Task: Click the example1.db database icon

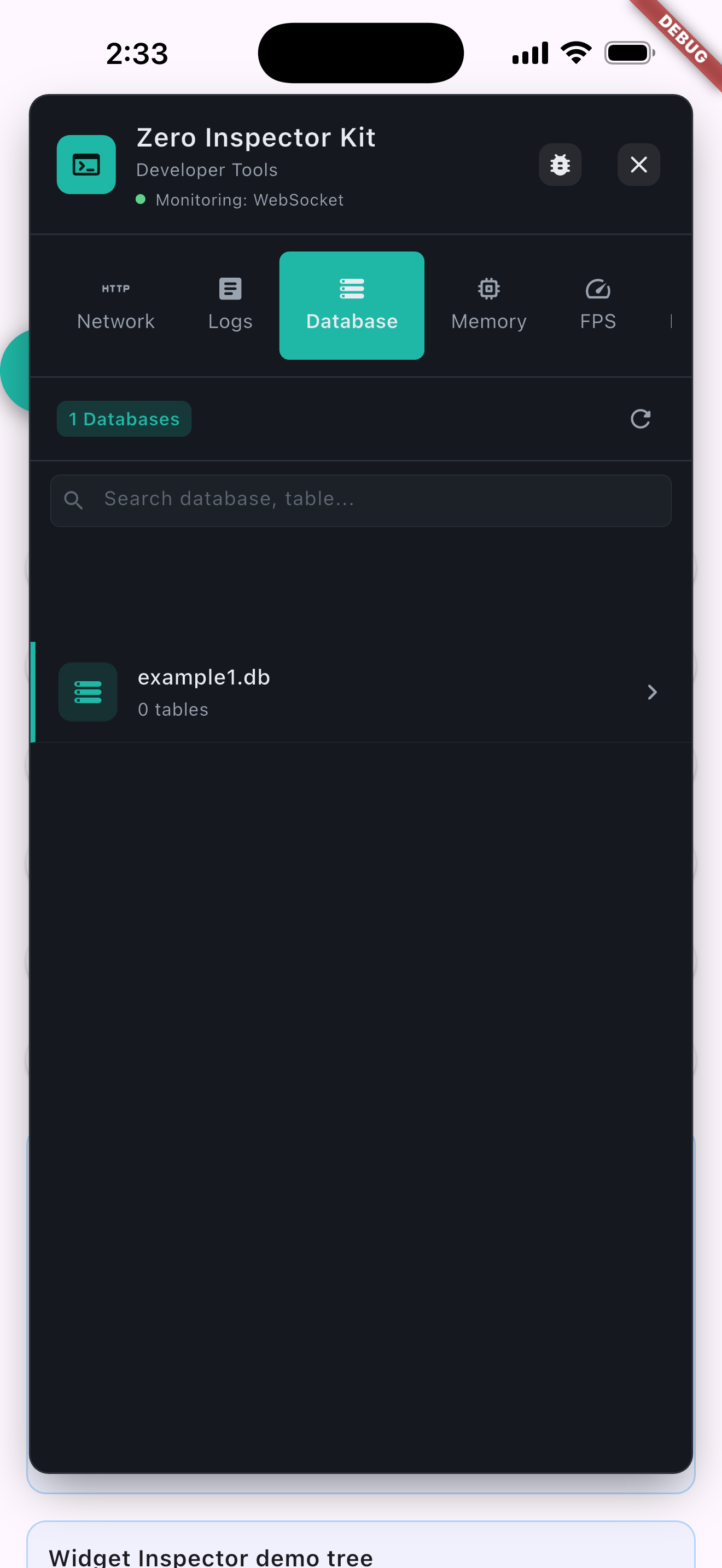Action: coord(88,692)
